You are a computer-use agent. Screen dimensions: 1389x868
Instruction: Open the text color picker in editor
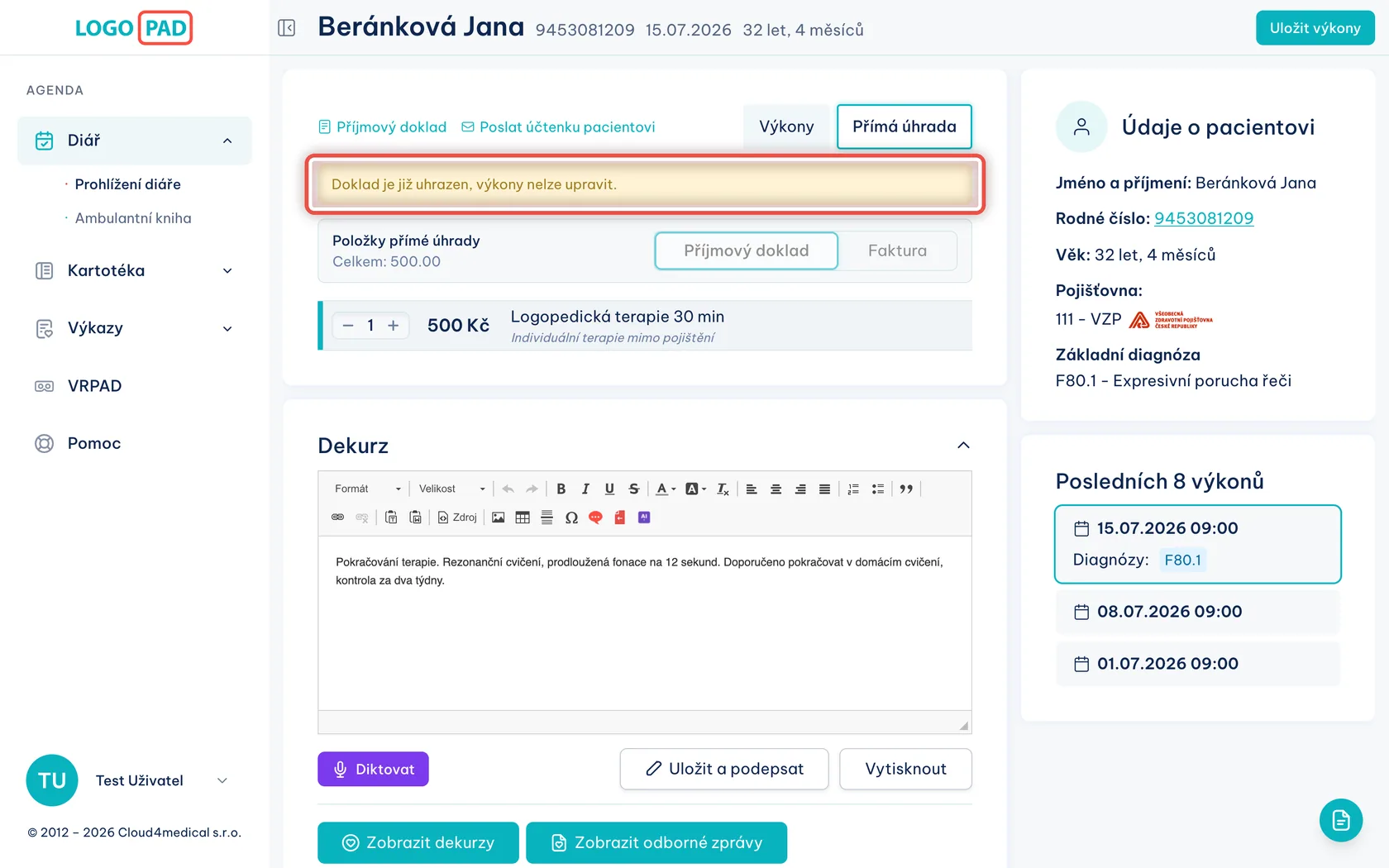(x=666, y=489)
